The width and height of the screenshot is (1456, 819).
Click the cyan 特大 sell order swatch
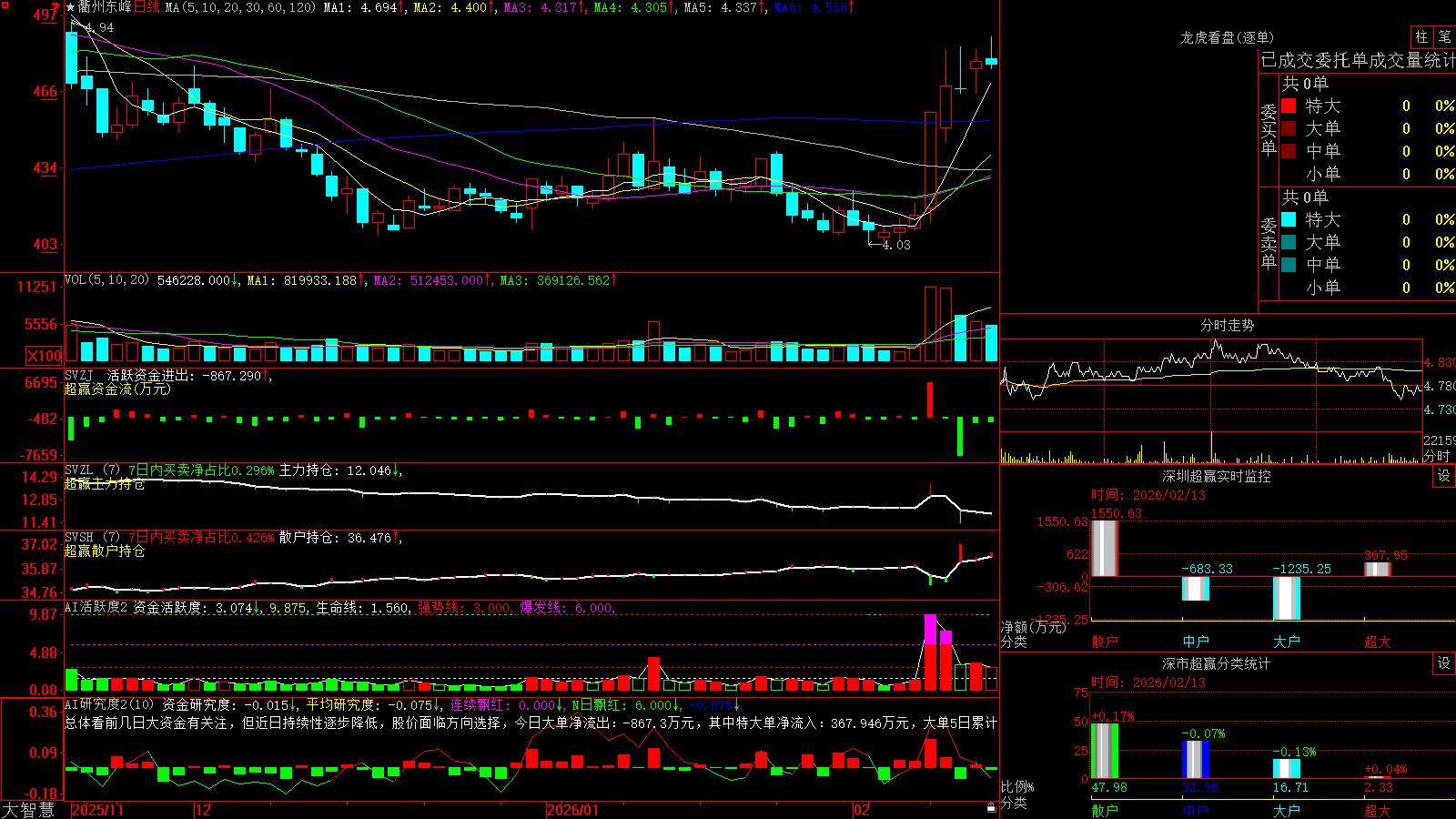coord(1289,219)
